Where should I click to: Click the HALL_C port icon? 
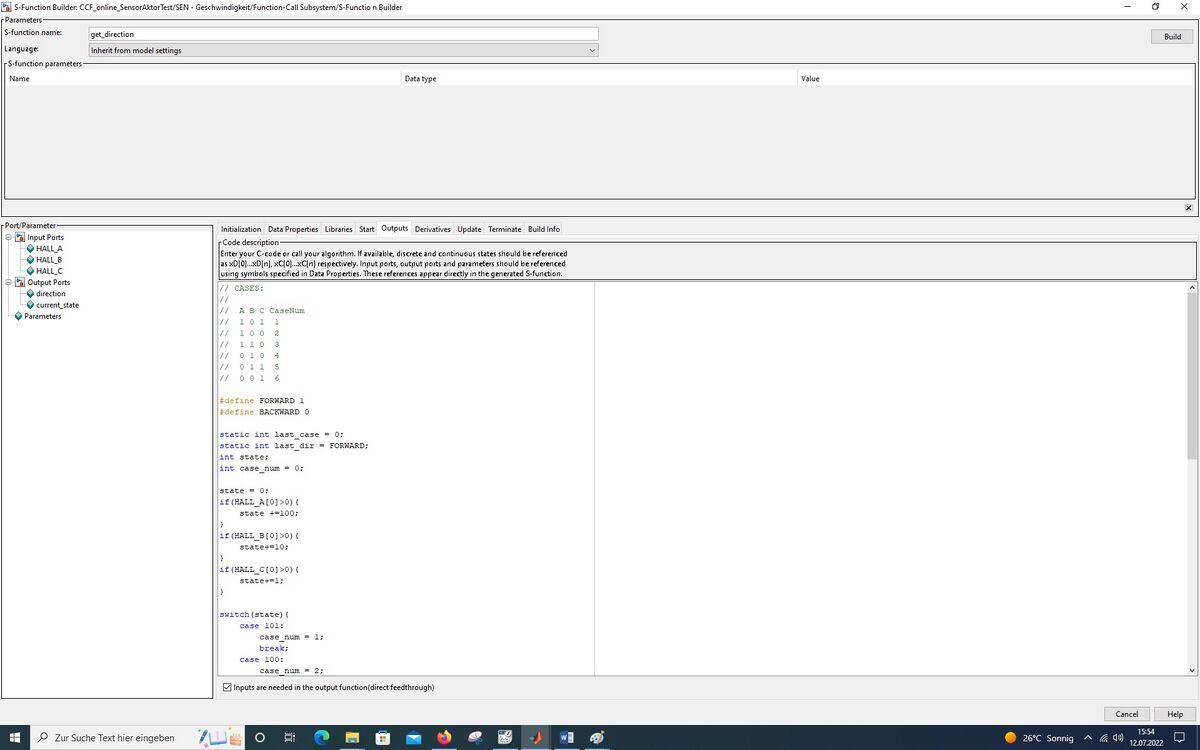(30, 271)
